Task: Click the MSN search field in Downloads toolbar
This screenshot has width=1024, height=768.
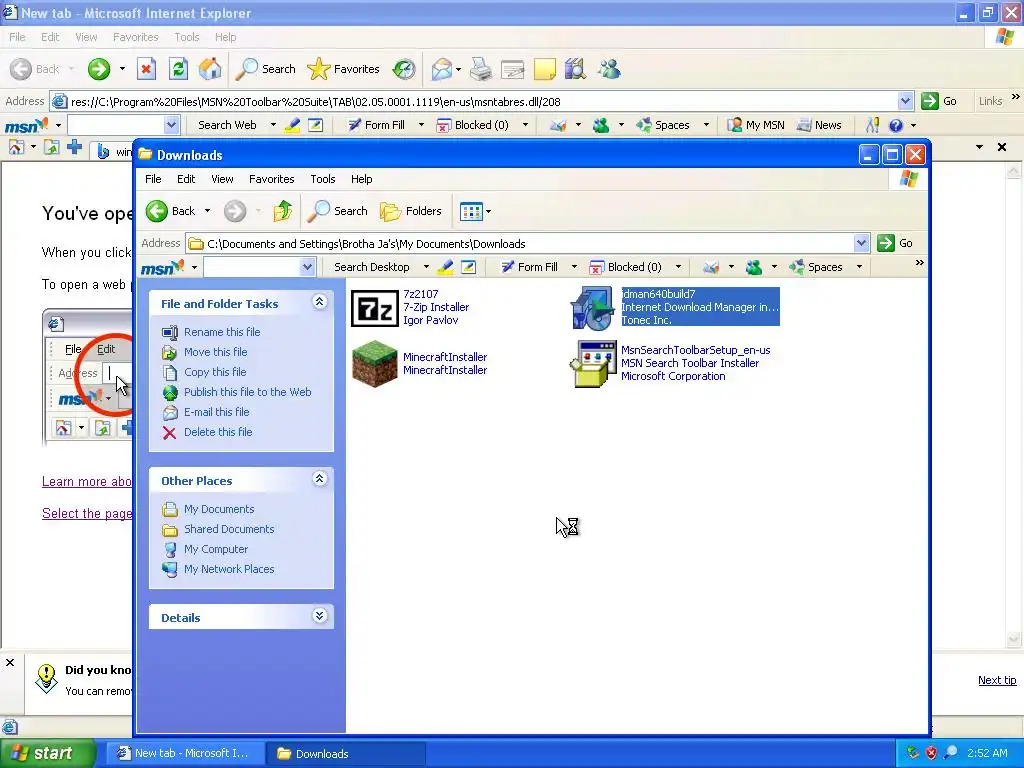Action: coord(252,266)
